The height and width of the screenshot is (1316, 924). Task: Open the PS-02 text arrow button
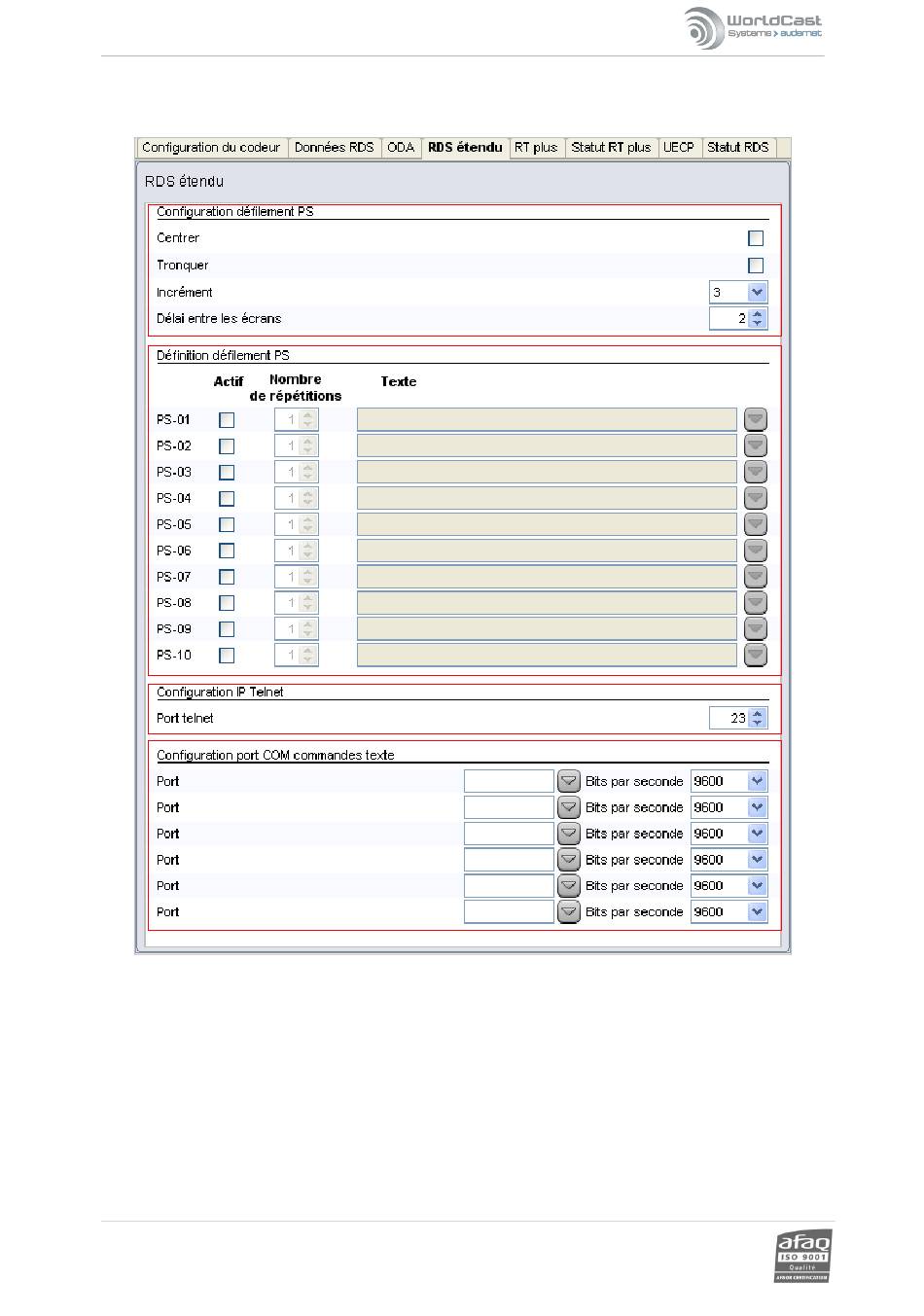click(x=756, y=445)
